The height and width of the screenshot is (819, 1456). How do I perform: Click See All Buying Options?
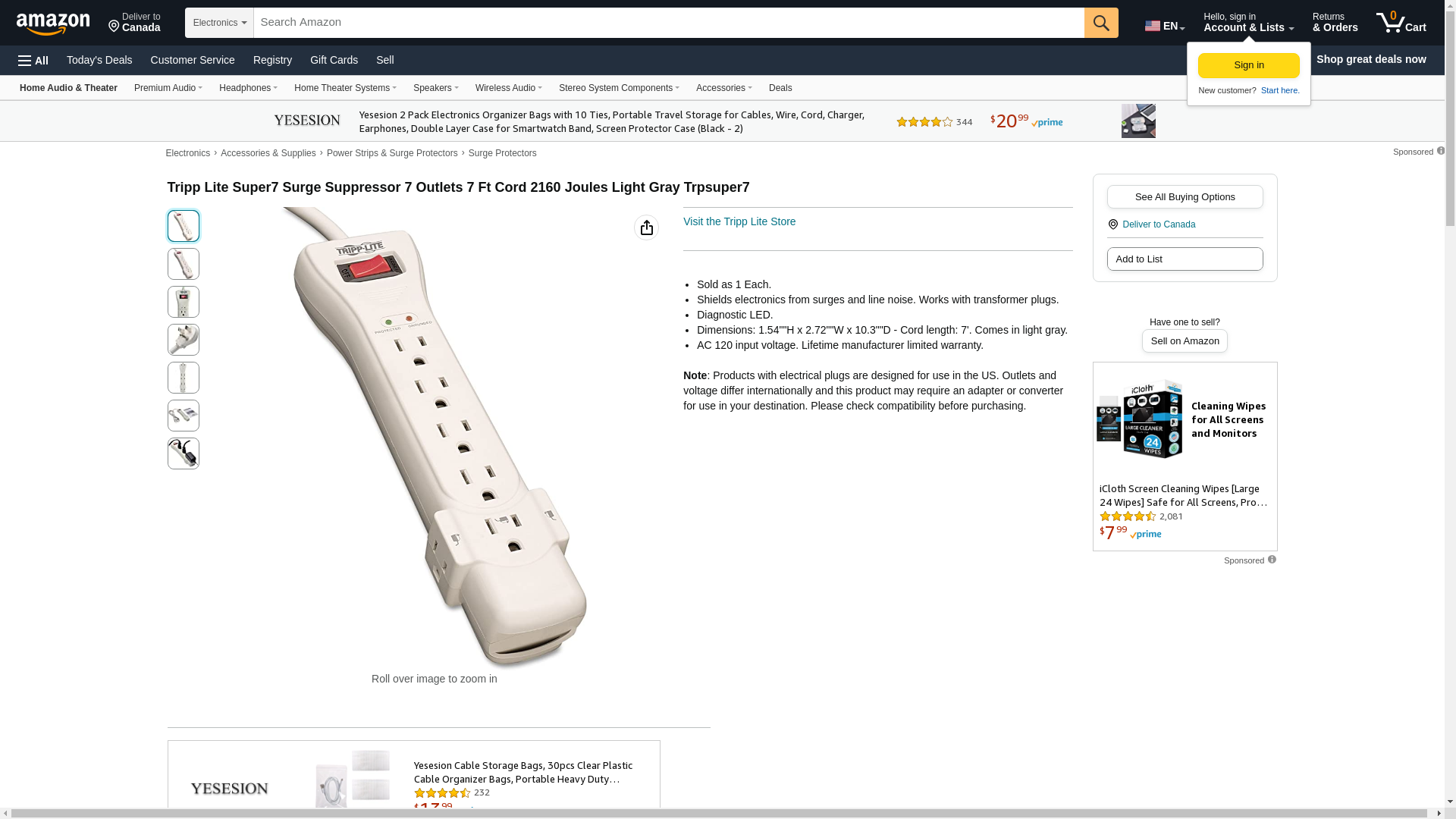[x=1185, y=197]
